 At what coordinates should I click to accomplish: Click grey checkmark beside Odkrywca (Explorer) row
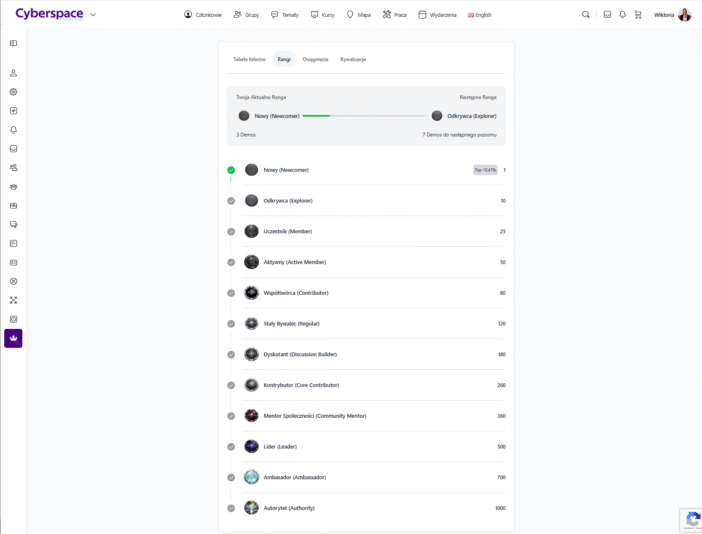(x=231, y=201)
